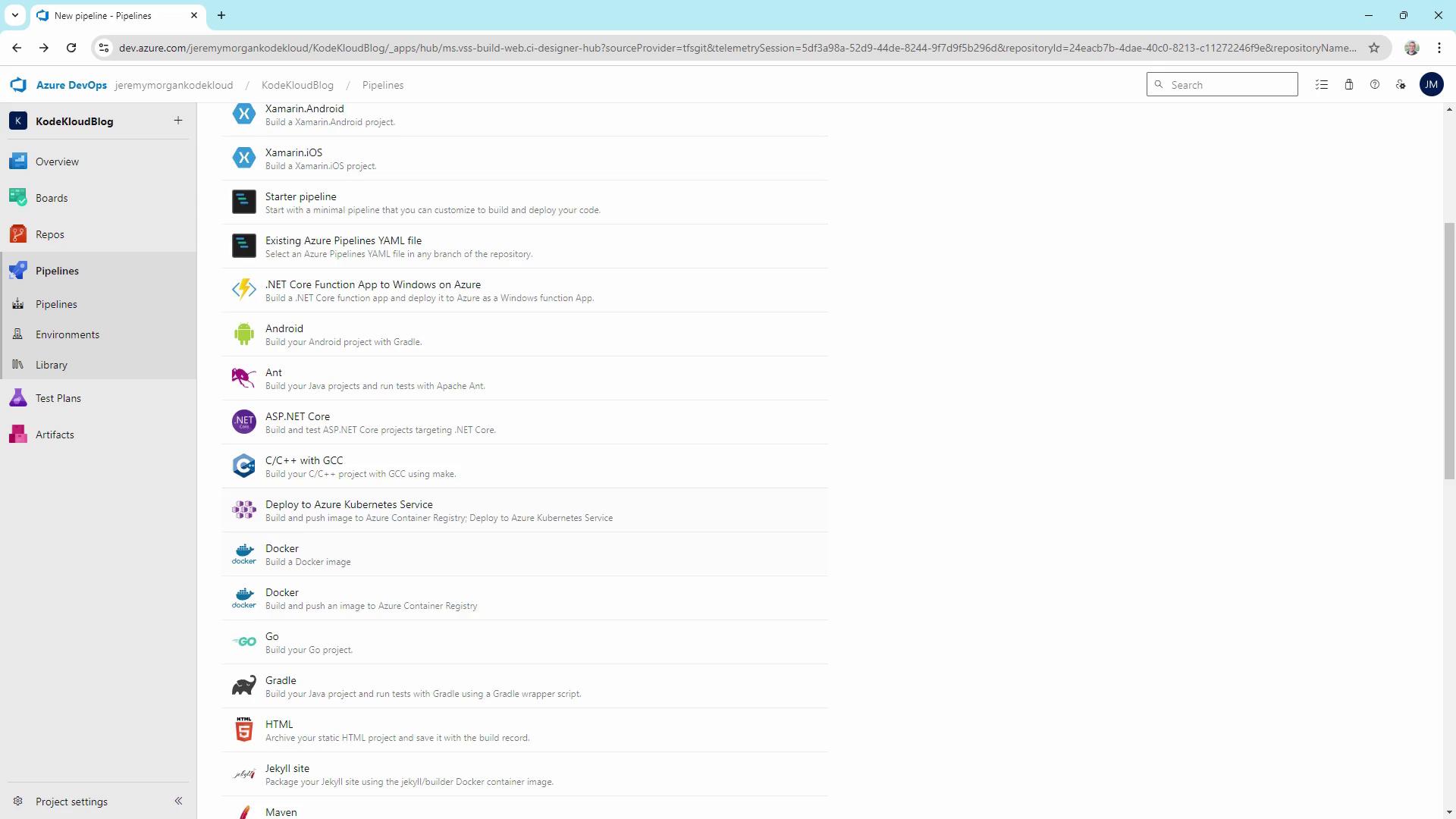1456x819 pixels.
Task: Click the HTML5 template icon
Action: point(243,730)
